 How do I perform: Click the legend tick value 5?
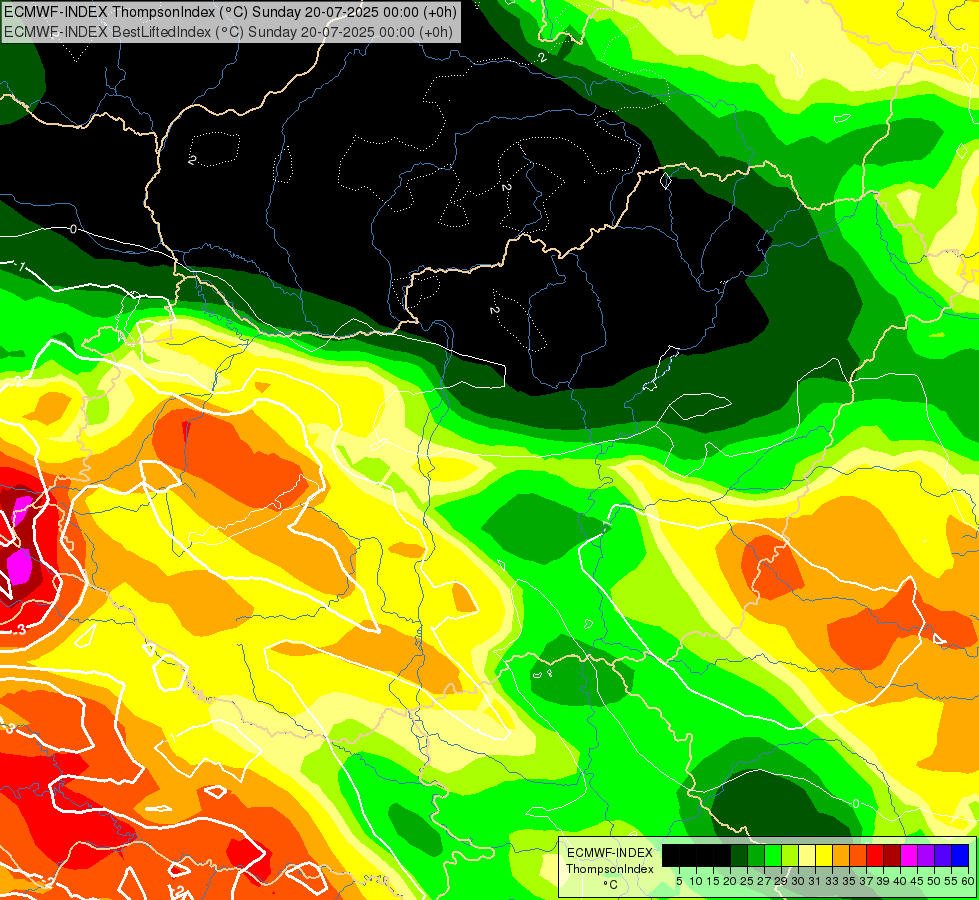[x=679, y=881]
